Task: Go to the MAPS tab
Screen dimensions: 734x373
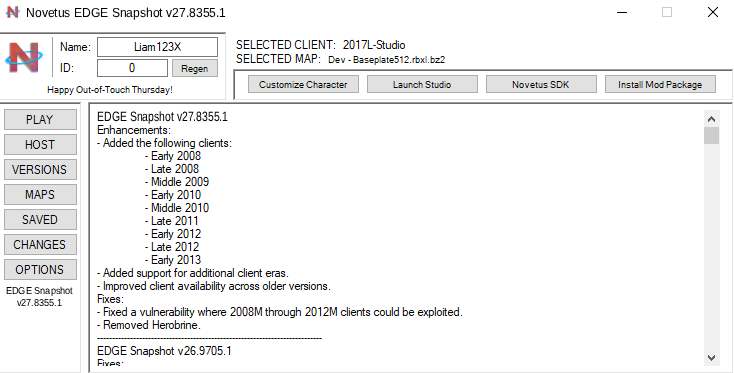Action: (40, 195)
